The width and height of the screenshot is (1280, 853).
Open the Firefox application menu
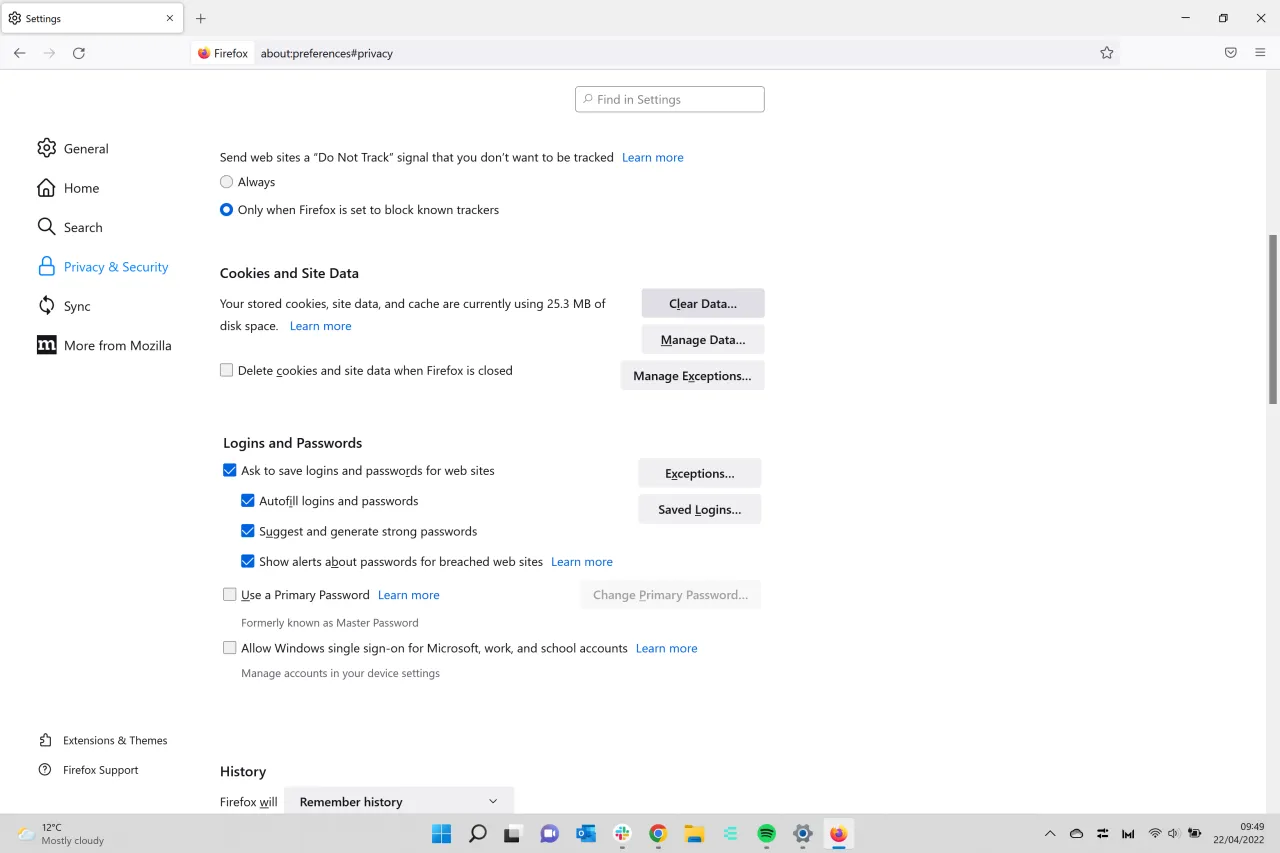[x=1260, y=53]
